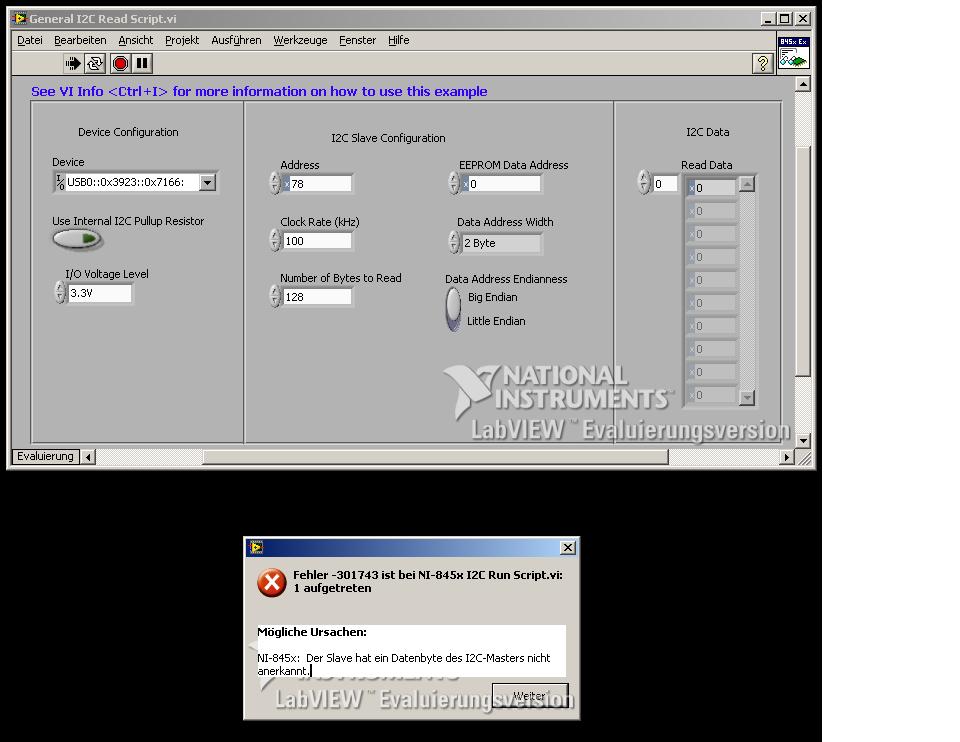
Task: Open the Fenster menu
Action: (358, 40)
